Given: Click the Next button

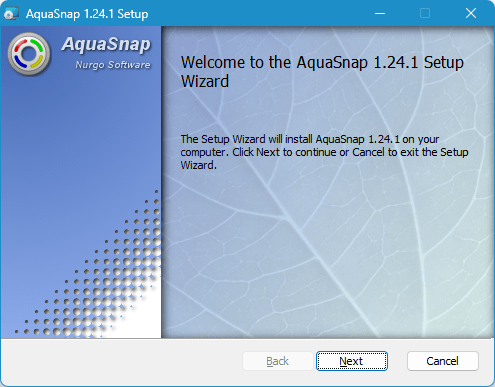Looking at the screenshot, I should [x=352, y=361].
